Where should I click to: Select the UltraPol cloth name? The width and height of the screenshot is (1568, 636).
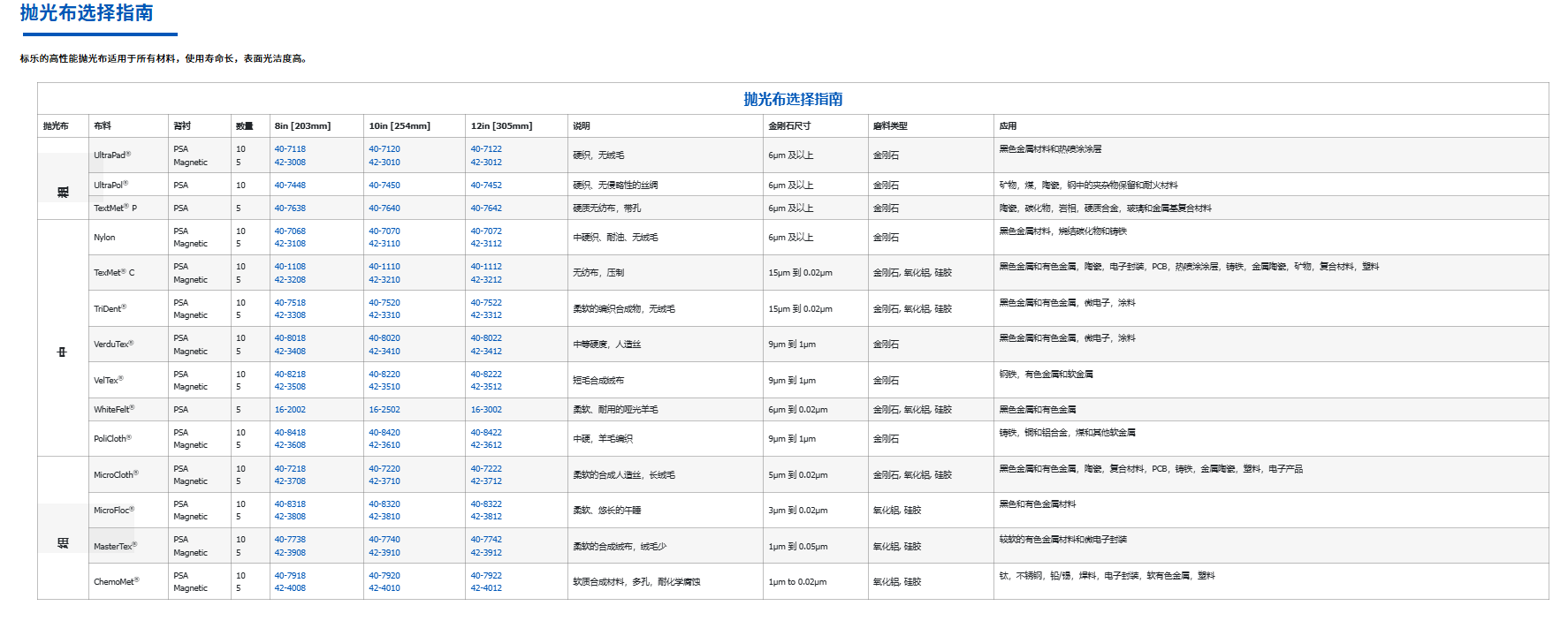(111, 185)
